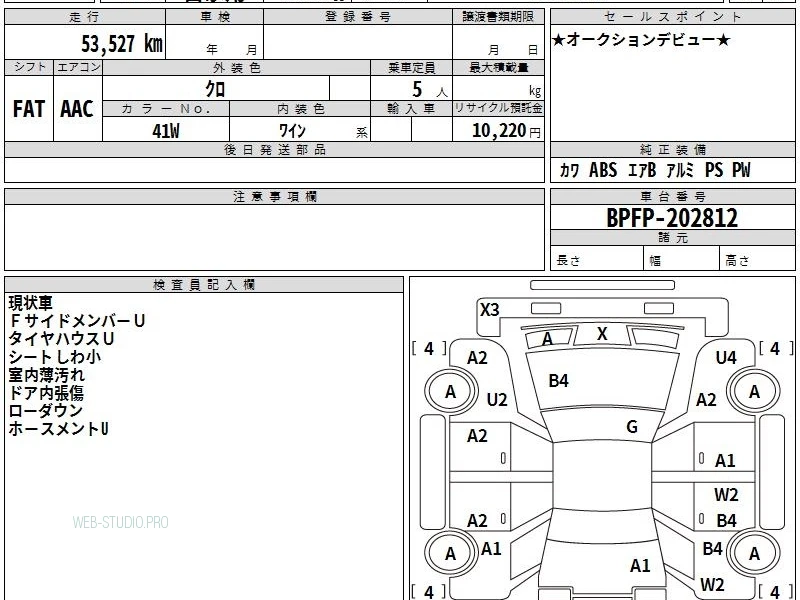Select the color code 41W
This screenshot has height=600, width=800.
coord(166,131)
